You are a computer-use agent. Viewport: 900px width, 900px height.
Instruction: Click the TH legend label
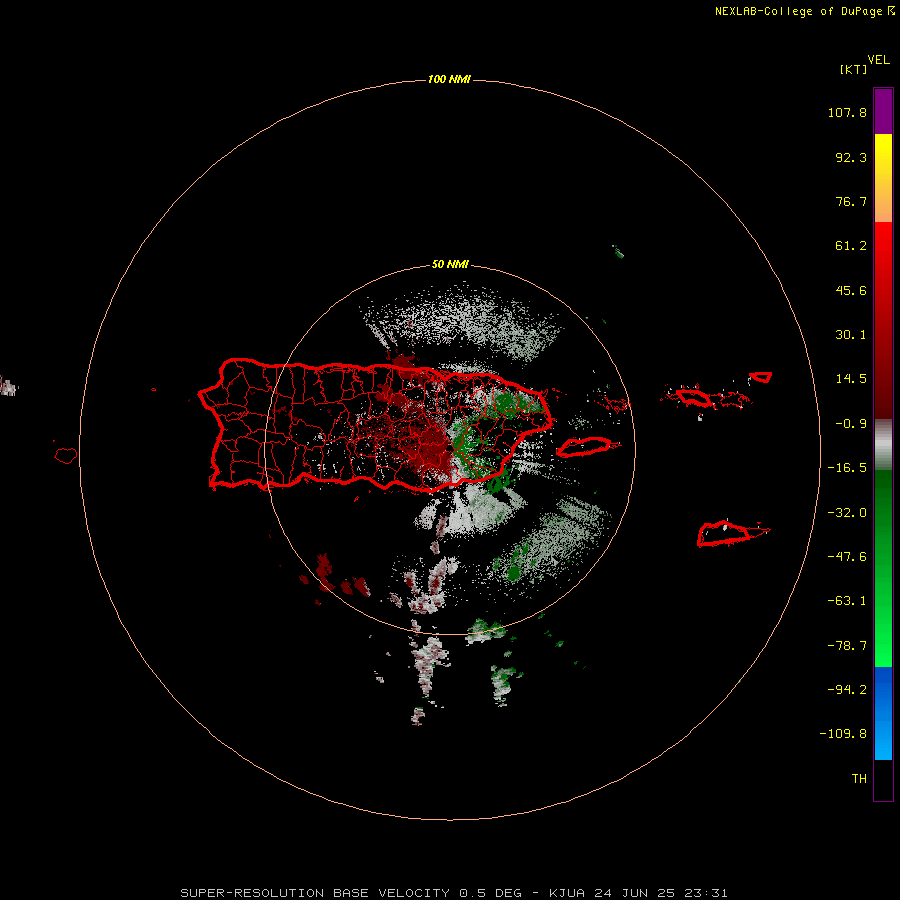pyautogui.click(x=859, y=779)
